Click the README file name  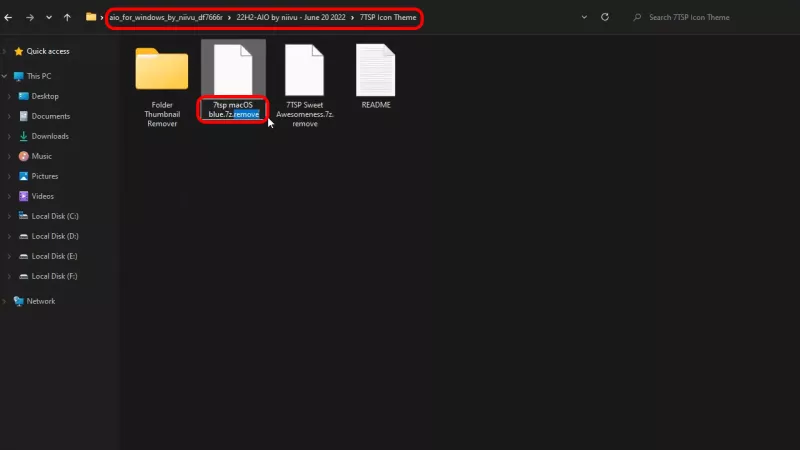coord(376,105)
